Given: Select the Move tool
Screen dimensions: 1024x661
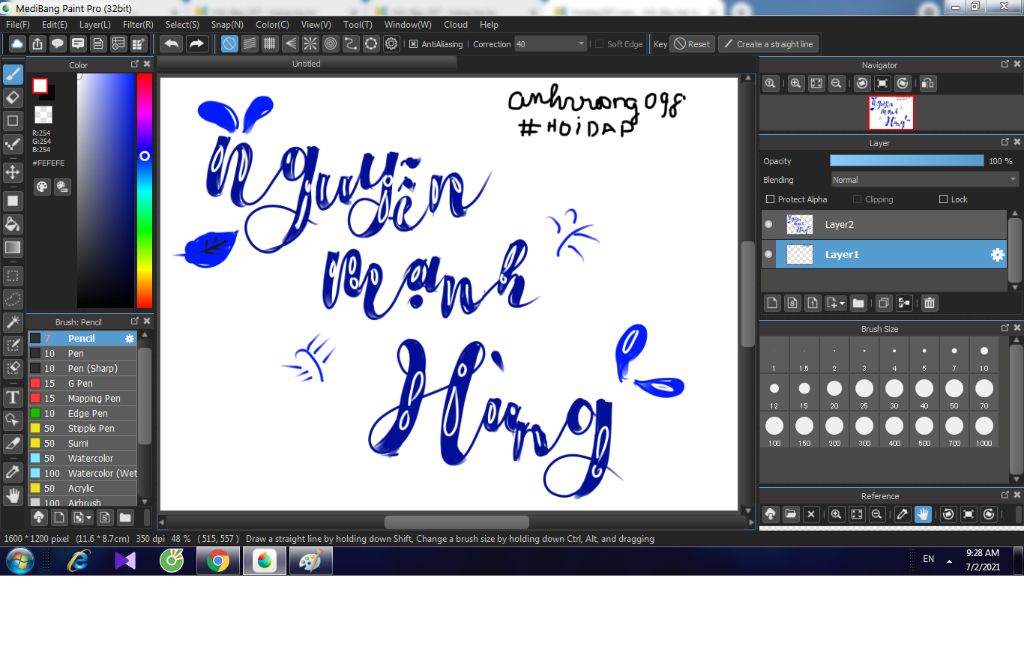Looking at the screenshot, I should point(12,172).
